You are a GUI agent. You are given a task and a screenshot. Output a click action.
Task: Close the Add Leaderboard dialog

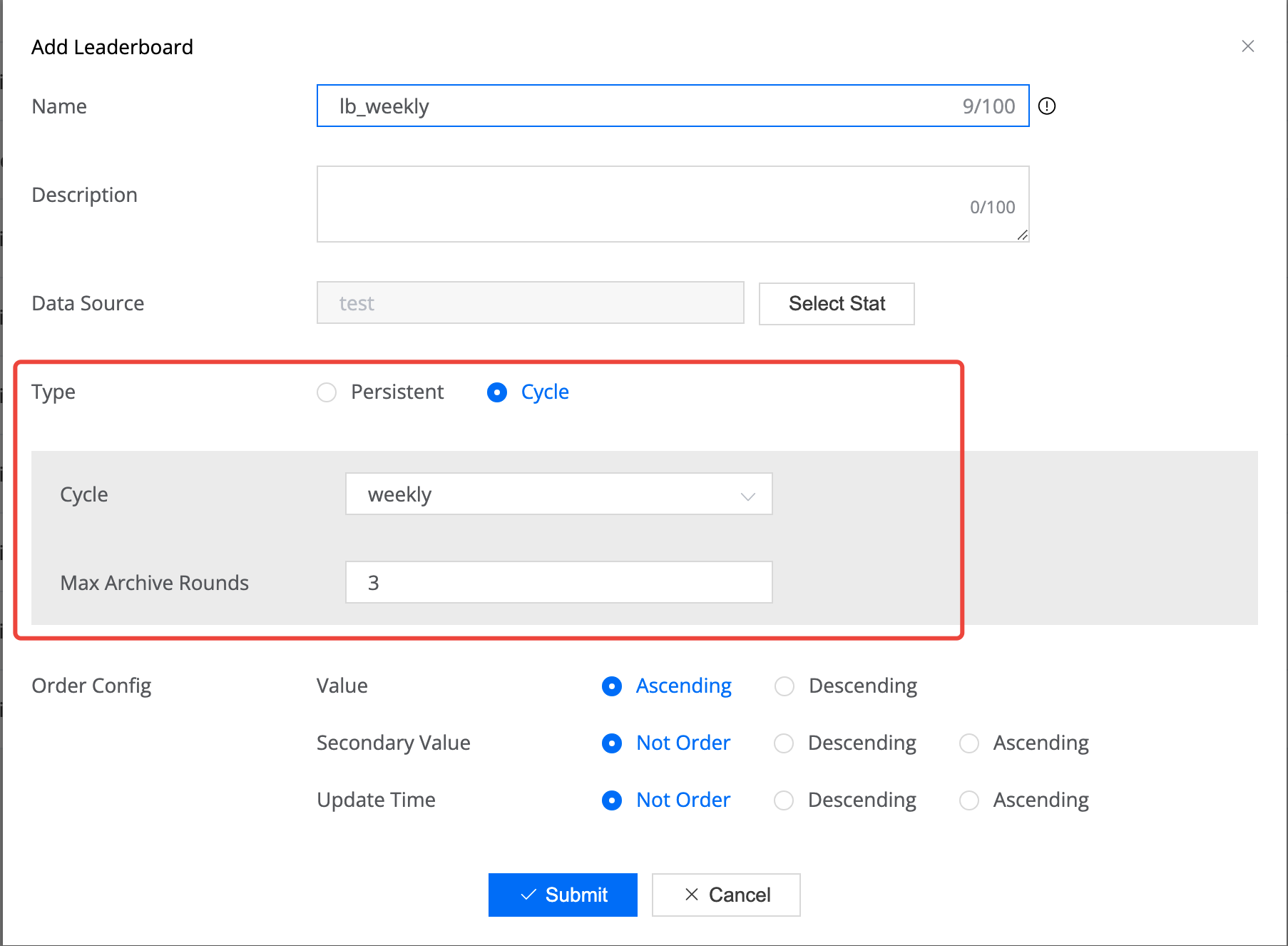pyautogui.click(x=1247, y=46)
